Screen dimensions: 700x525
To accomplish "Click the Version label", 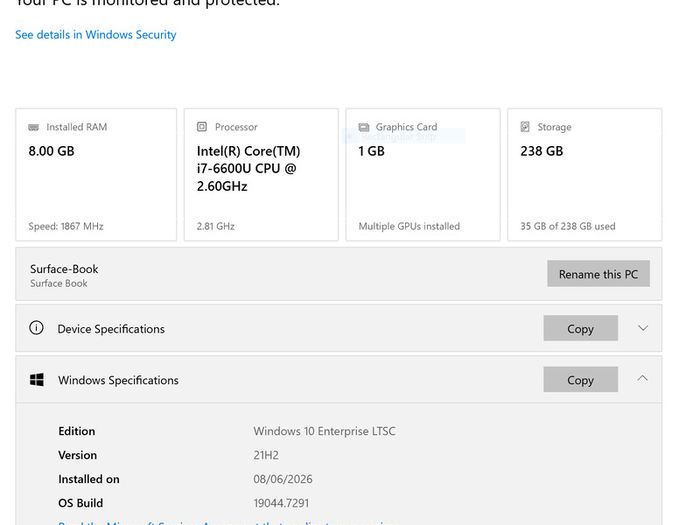I will 77,455.
